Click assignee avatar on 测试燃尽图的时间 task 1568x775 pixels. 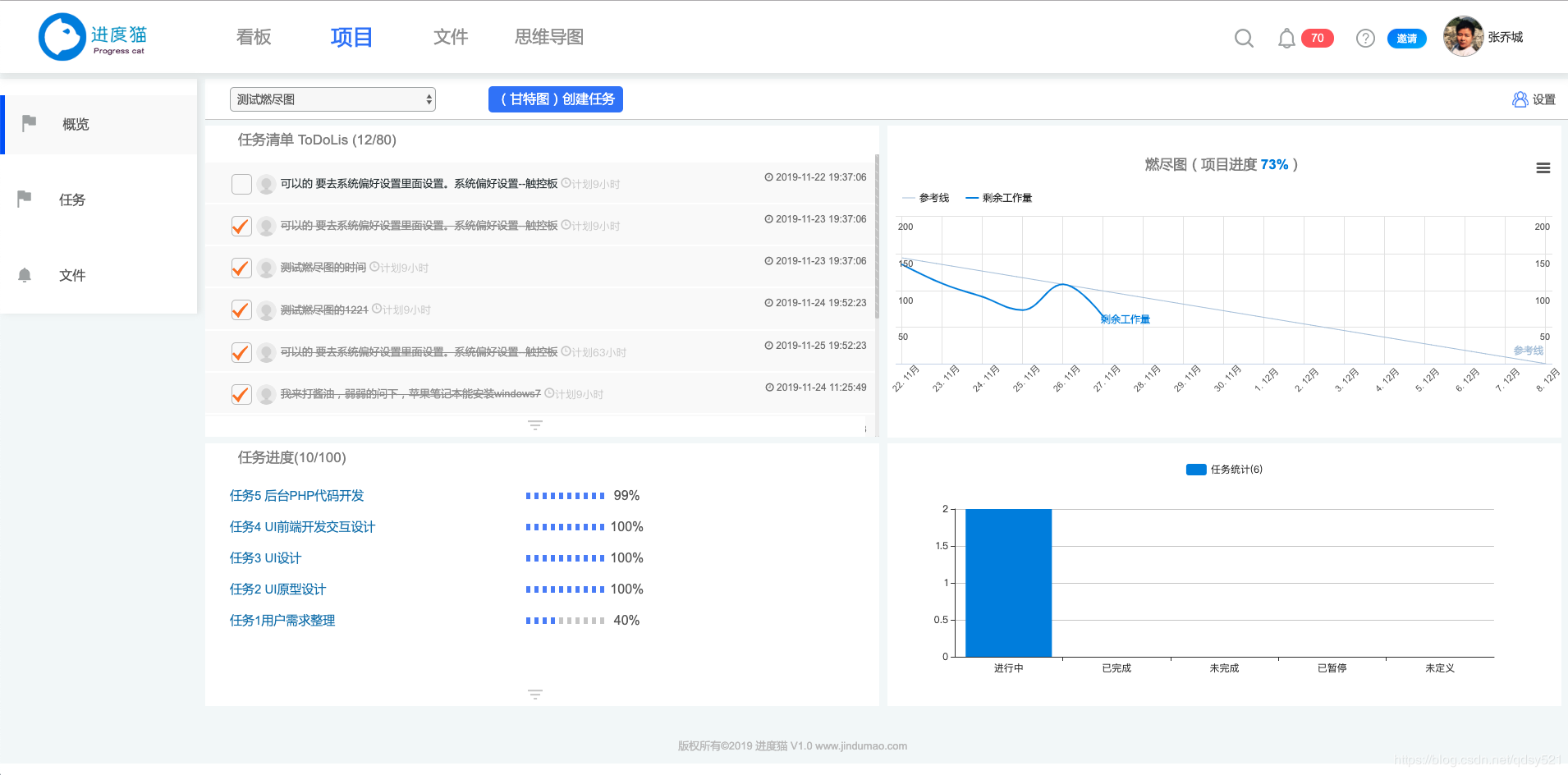pos(266,268)
